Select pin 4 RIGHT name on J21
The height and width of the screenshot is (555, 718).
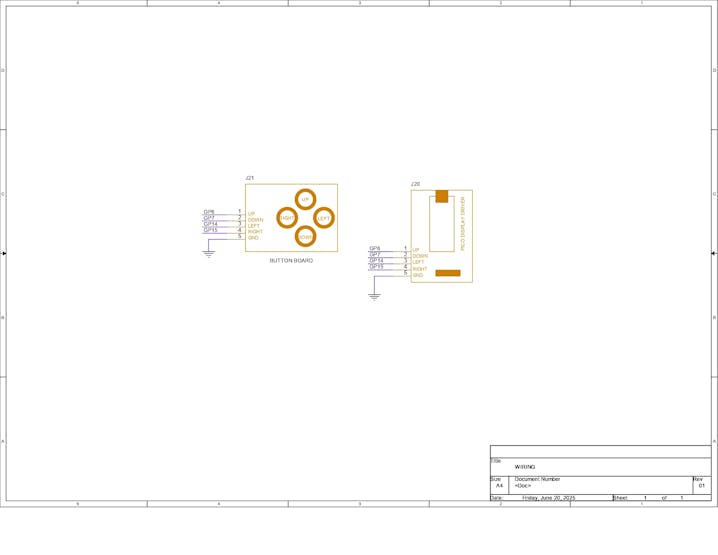click(255, 232)
